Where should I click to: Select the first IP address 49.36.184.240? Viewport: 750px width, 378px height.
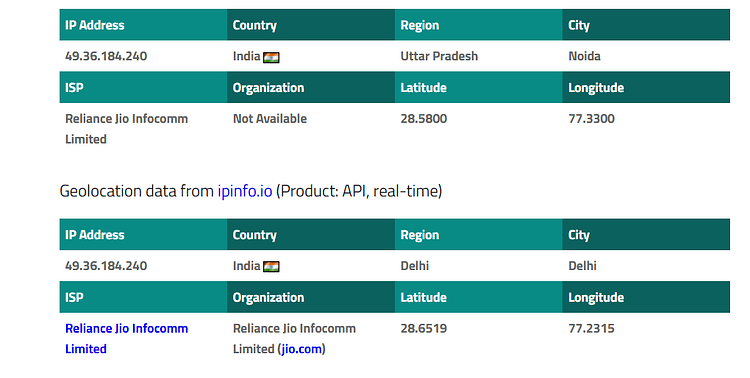pyautogui.click(x=106, y=56)
